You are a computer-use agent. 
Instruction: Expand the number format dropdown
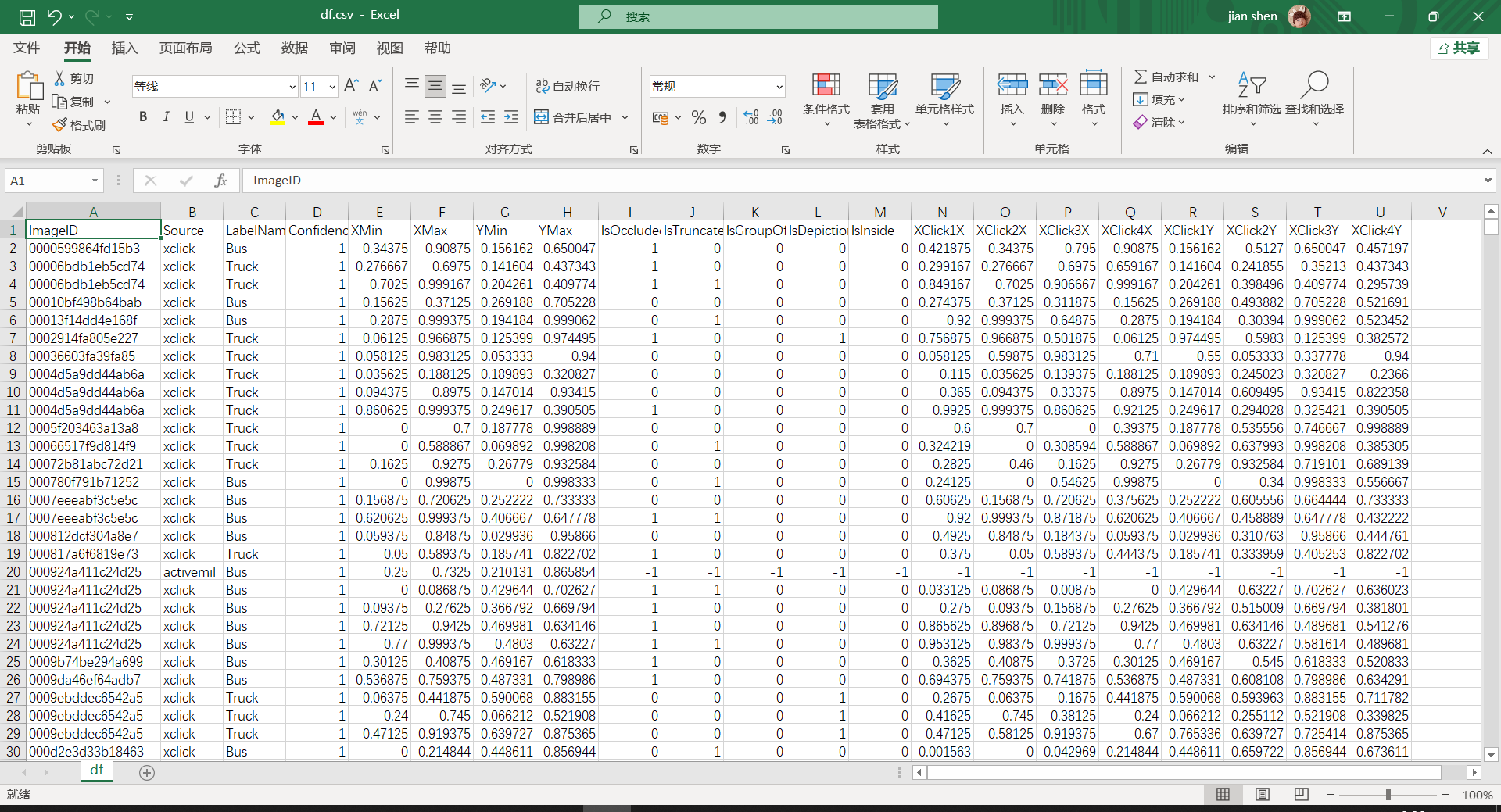click(x=779, y=87)
